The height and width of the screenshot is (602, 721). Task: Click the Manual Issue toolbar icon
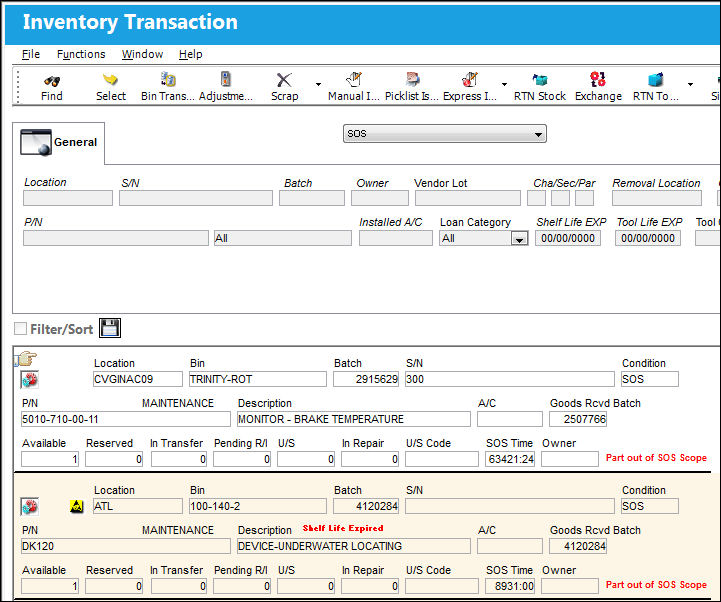[x=354, y=80]
